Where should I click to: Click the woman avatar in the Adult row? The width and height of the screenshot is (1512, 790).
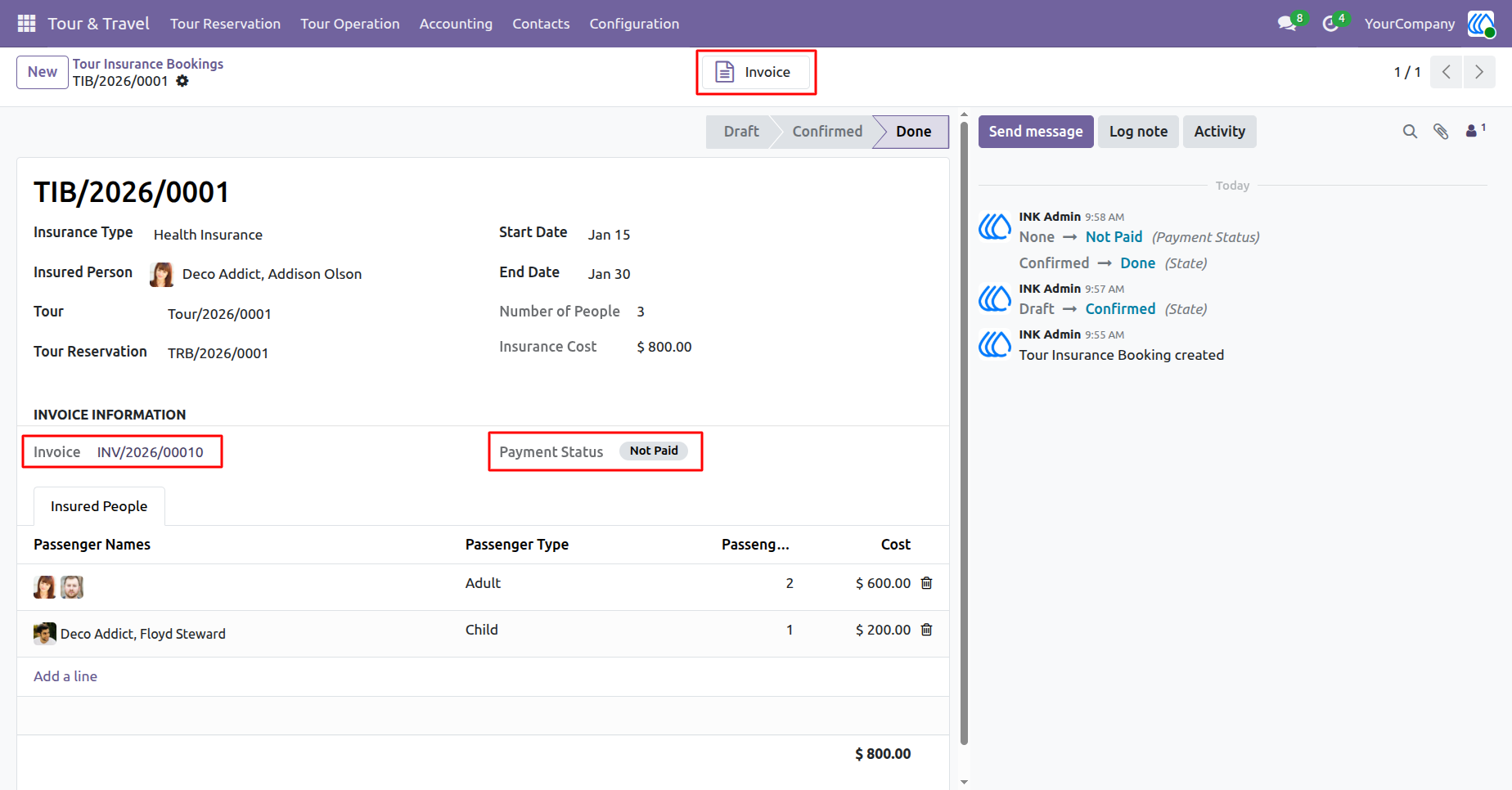(x=45, y=587)
